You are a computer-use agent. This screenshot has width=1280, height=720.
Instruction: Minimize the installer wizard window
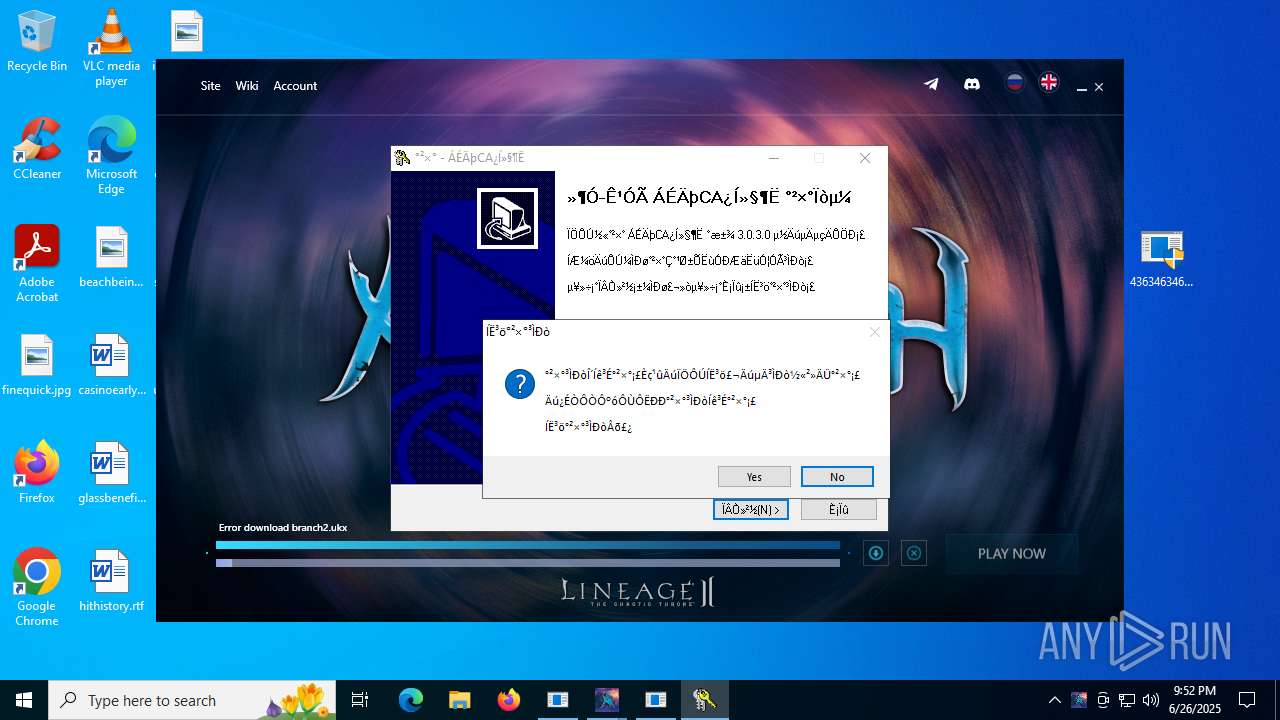(x=773, y=158)
